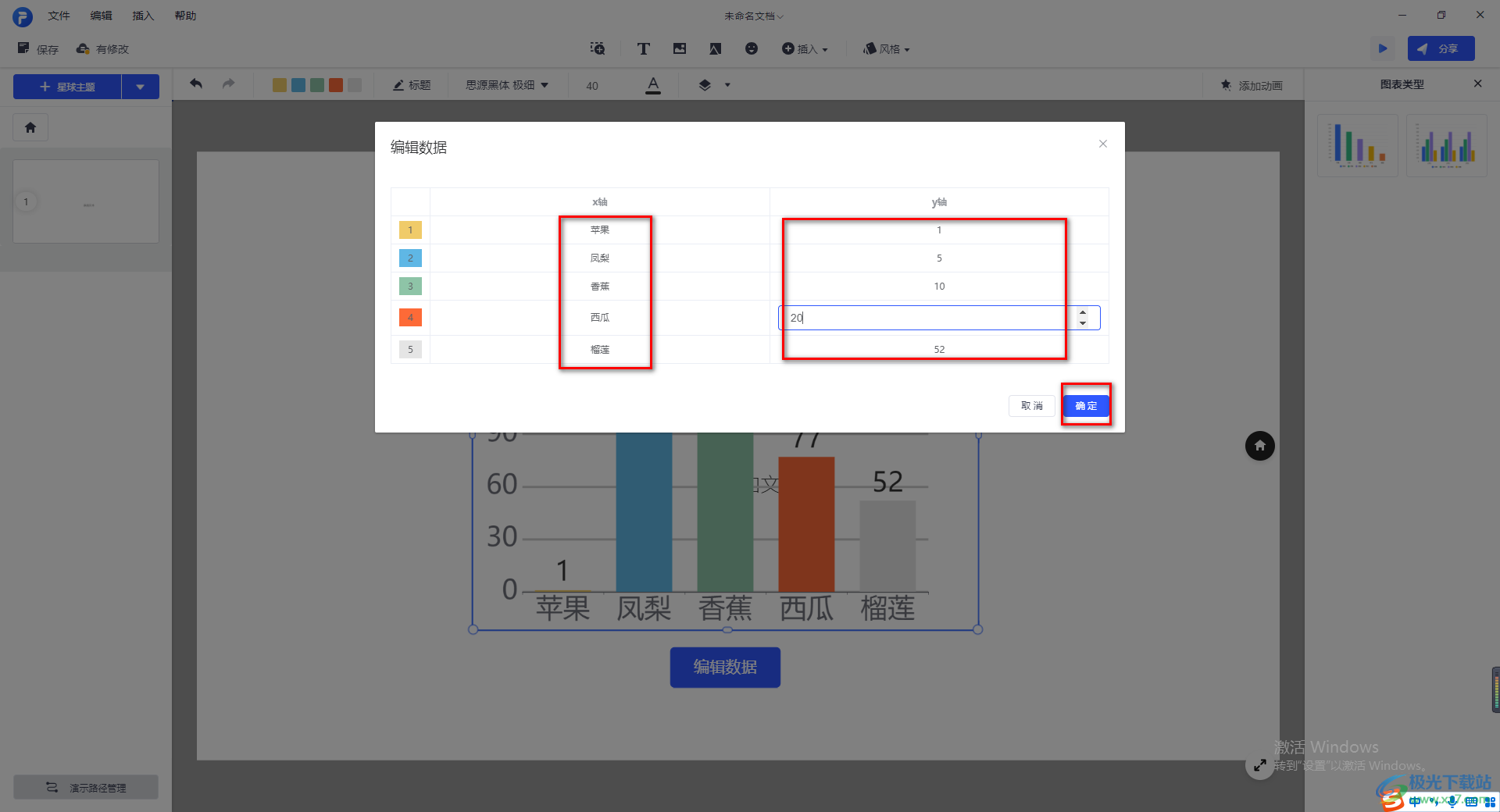Image resolution: width=1500 pixels, height=812 pixels.
Task: Choose the single-series bar chart thumbnail
Action: (x=1358, y=145)
